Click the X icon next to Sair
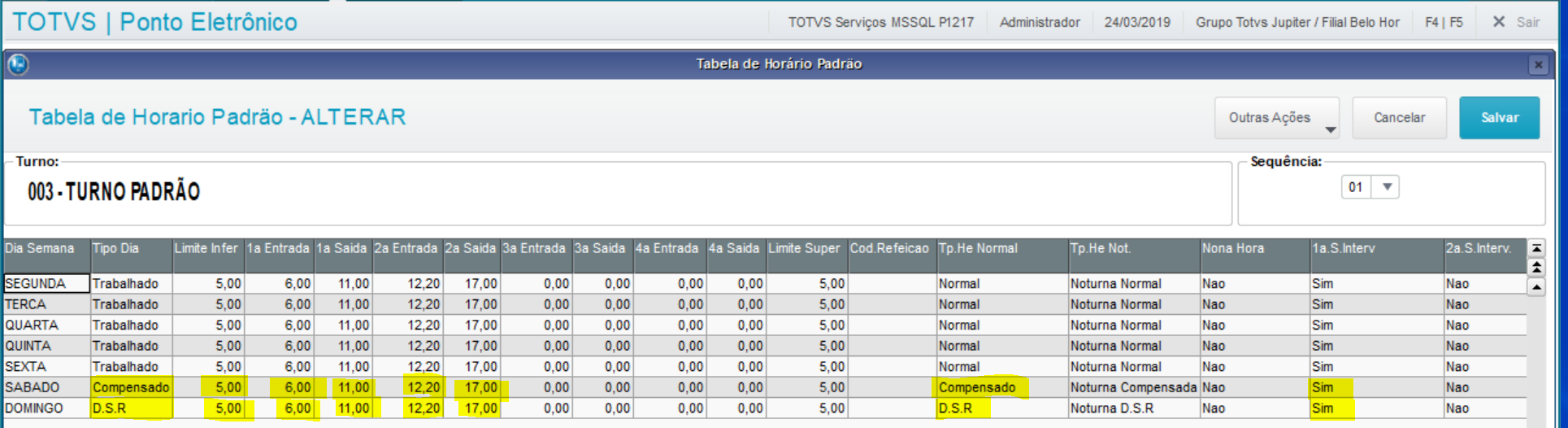The image size is (1568, 428). [1499, 22]
